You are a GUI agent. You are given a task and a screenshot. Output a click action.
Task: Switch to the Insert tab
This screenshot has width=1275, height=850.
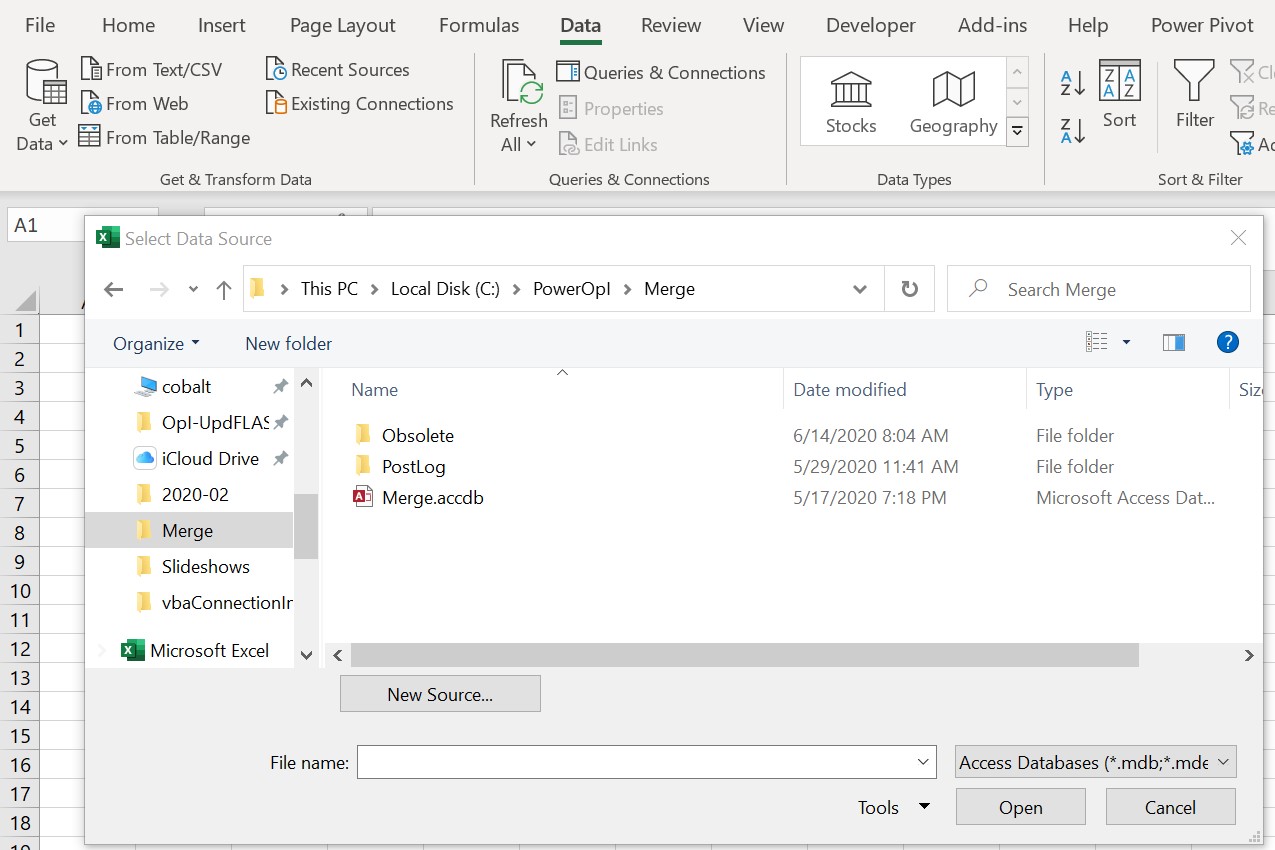222,25
